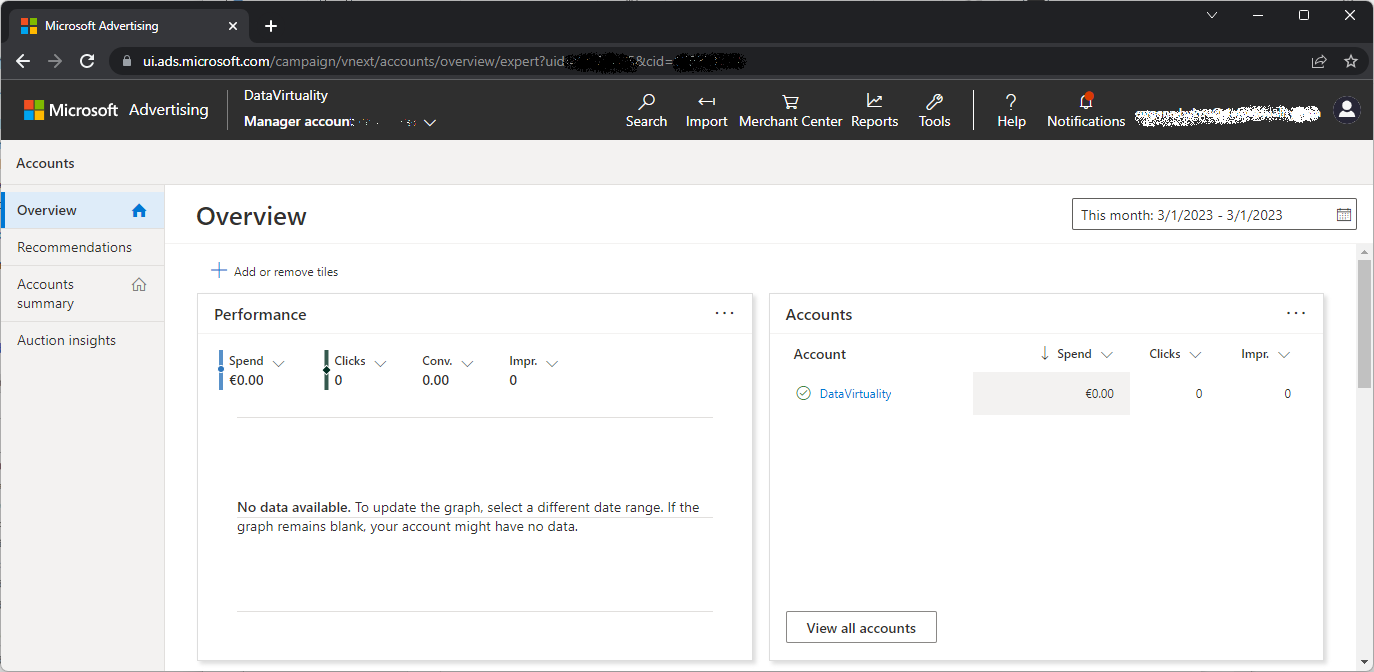Open Performance tile more options menu
The width and height of the screenshot is (1374, 672).
[724, 314]
